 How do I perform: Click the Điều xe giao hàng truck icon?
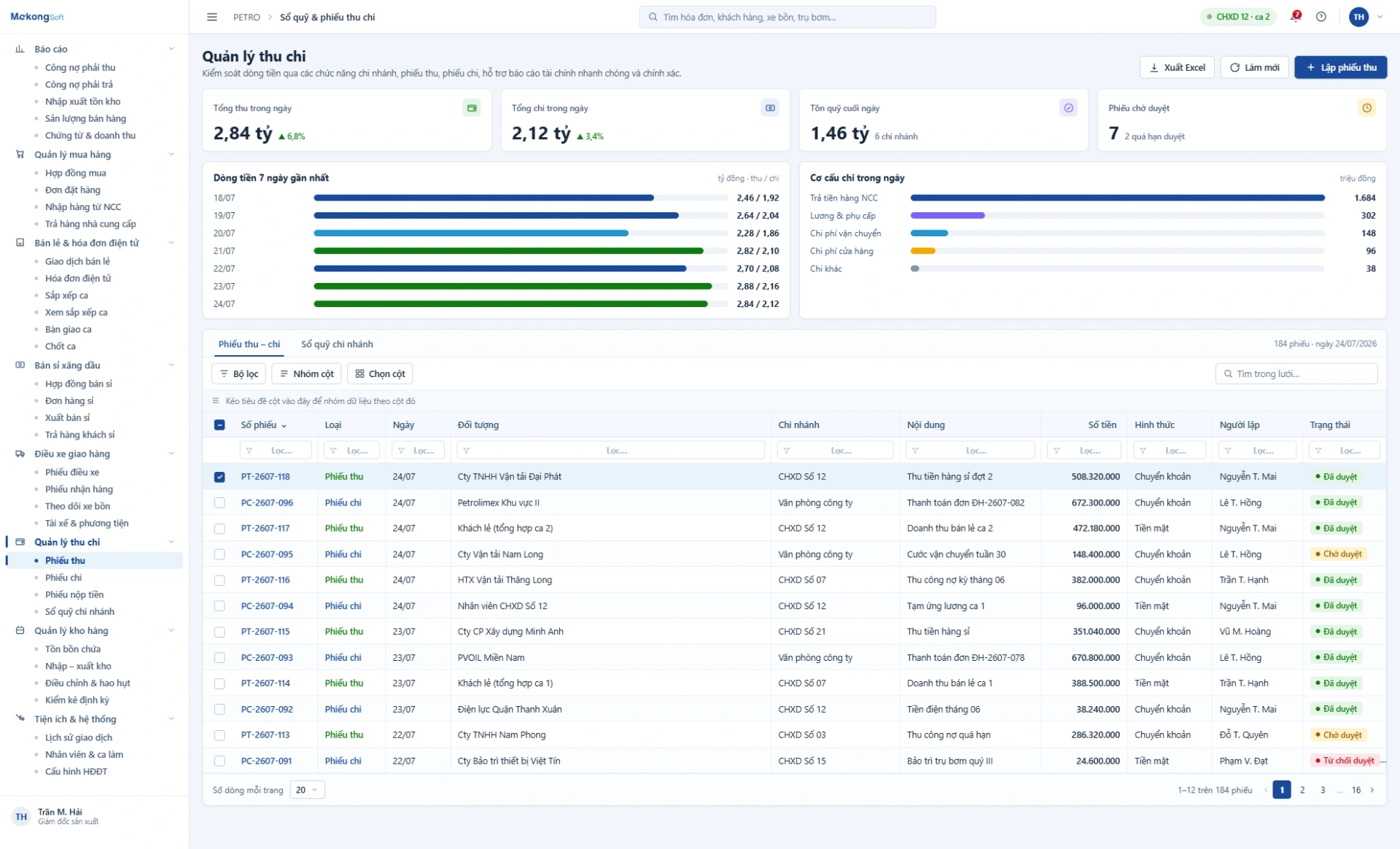click(x=20, y=454)
